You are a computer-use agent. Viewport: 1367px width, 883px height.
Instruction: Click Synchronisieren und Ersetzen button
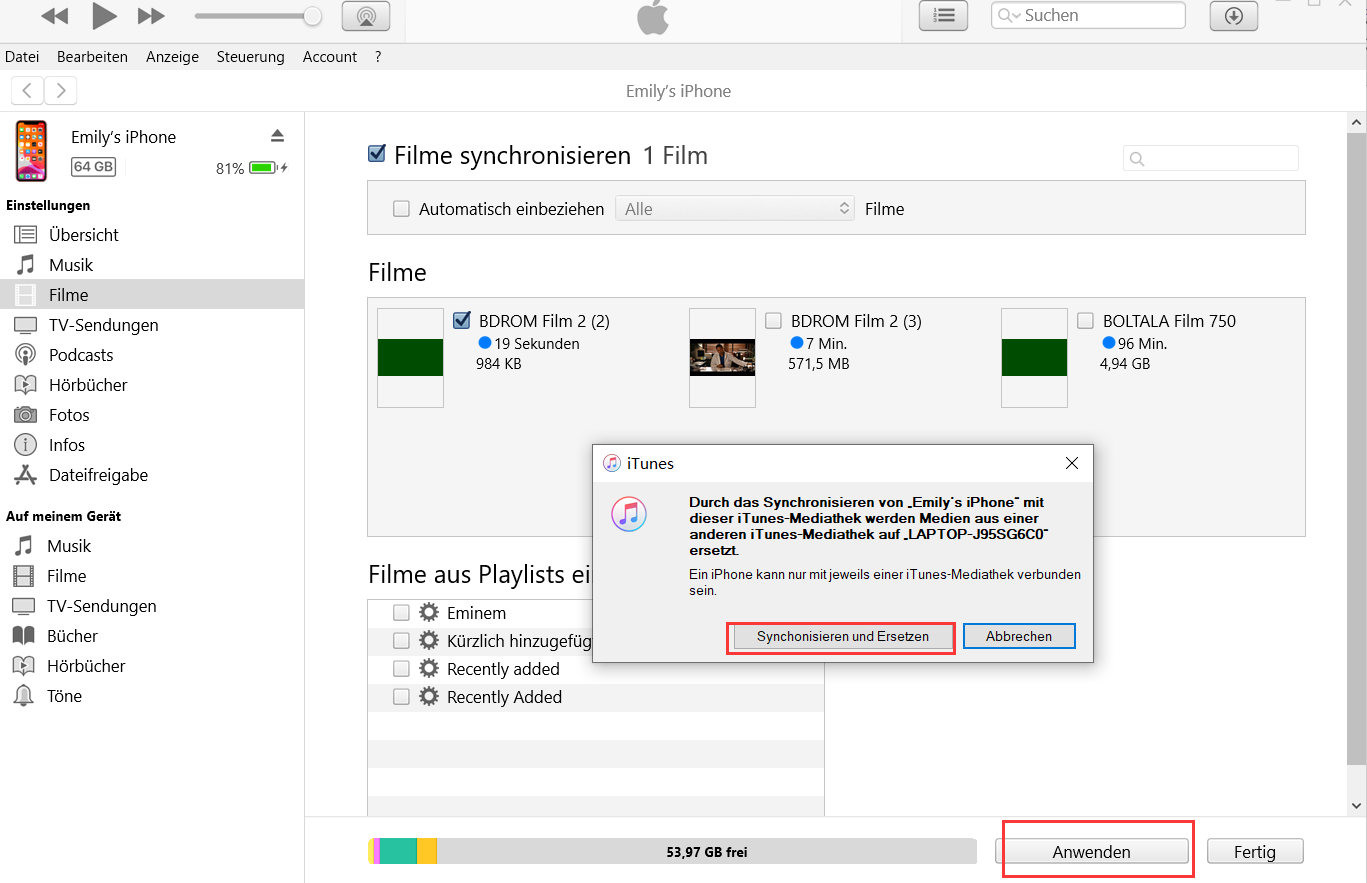[x=843, y=636]
